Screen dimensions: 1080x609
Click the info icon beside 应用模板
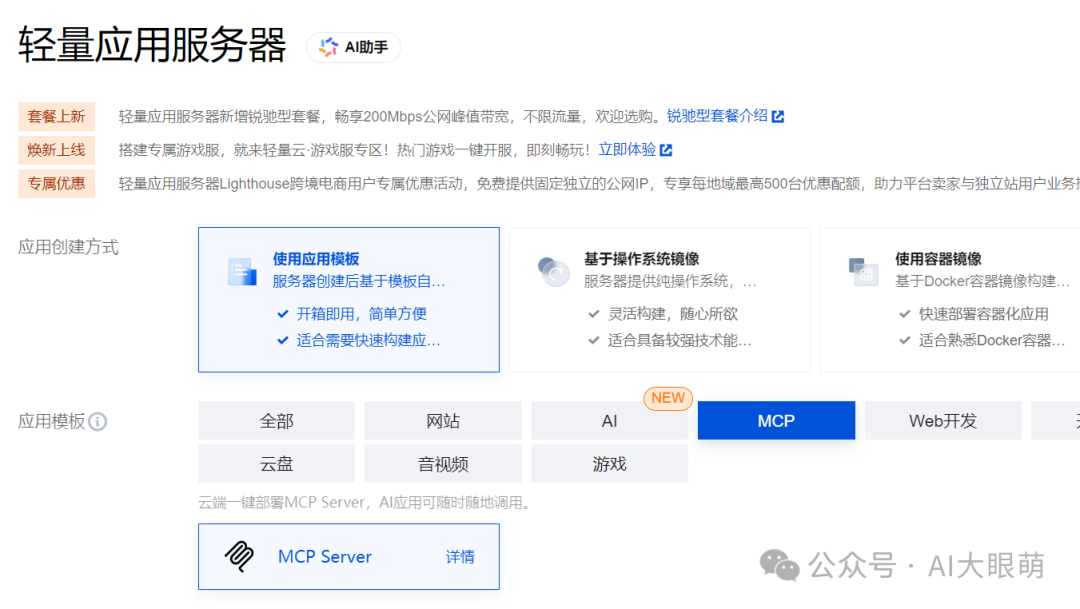point(98,422)
